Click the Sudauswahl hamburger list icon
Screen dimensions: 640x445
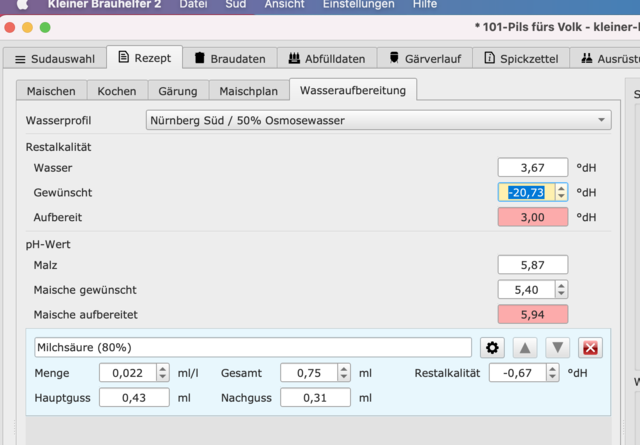tap(20, 60)
